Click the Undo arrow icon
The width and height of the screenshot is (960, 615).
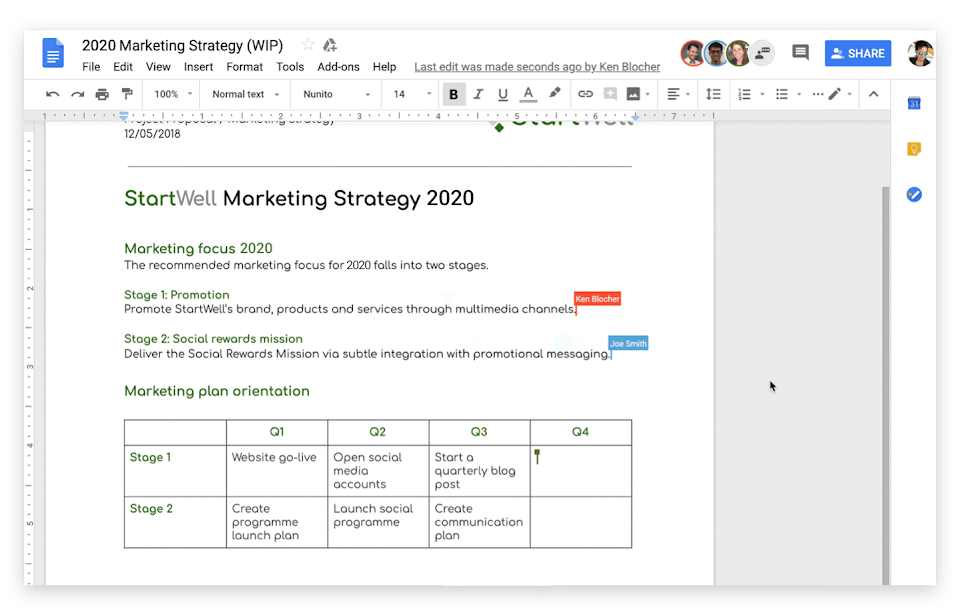point(52,94)
